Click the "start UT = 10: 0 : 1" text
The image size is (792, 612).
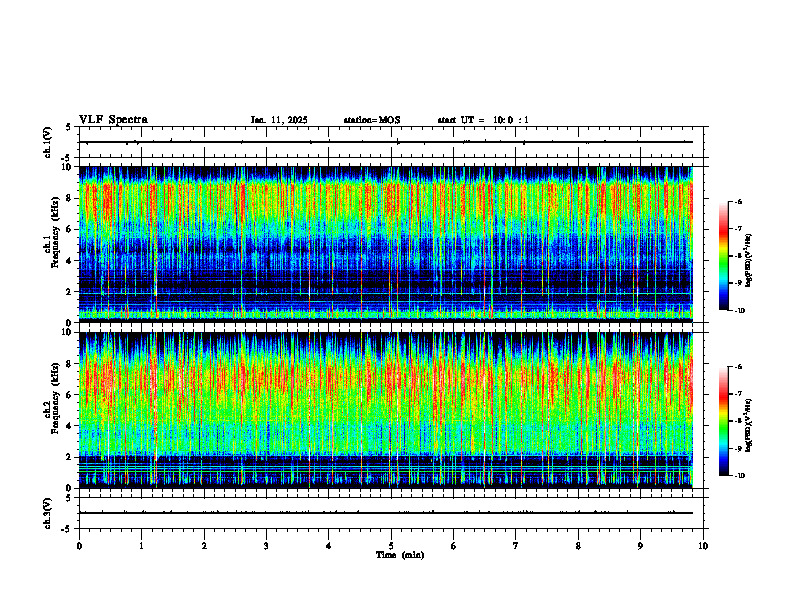tap(483, 120)
